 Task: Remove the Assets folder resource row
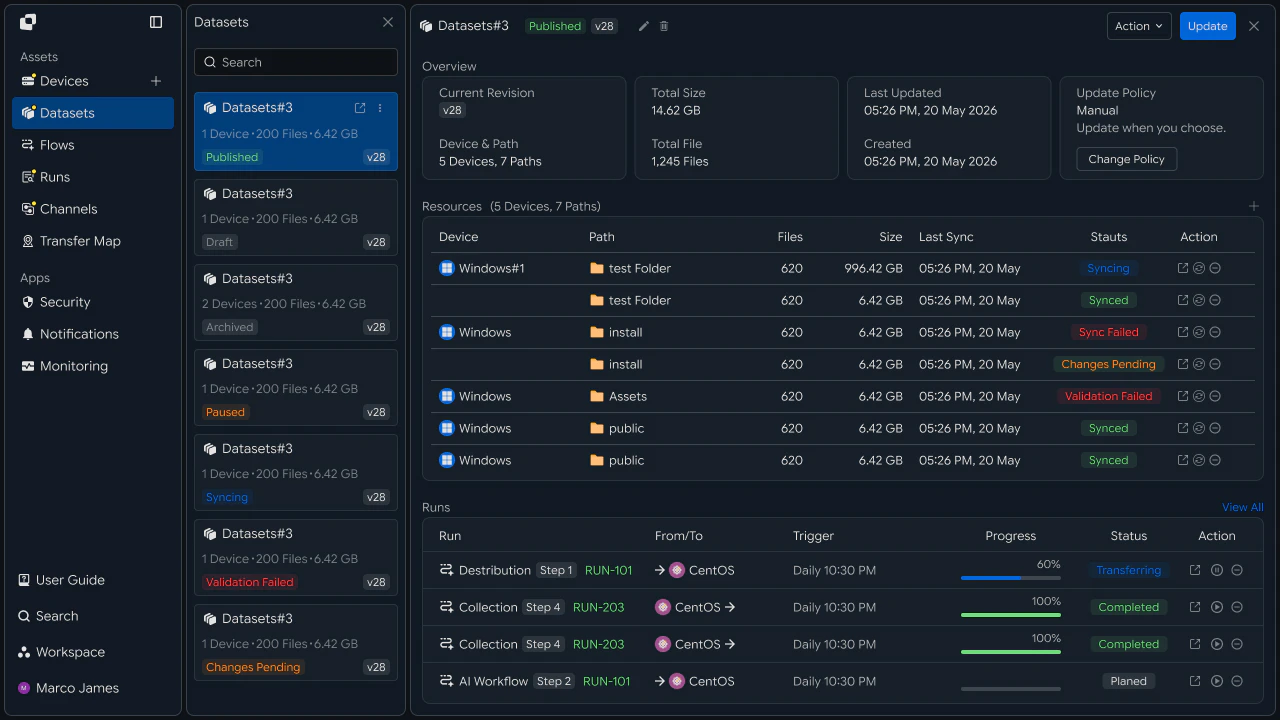1215,396
